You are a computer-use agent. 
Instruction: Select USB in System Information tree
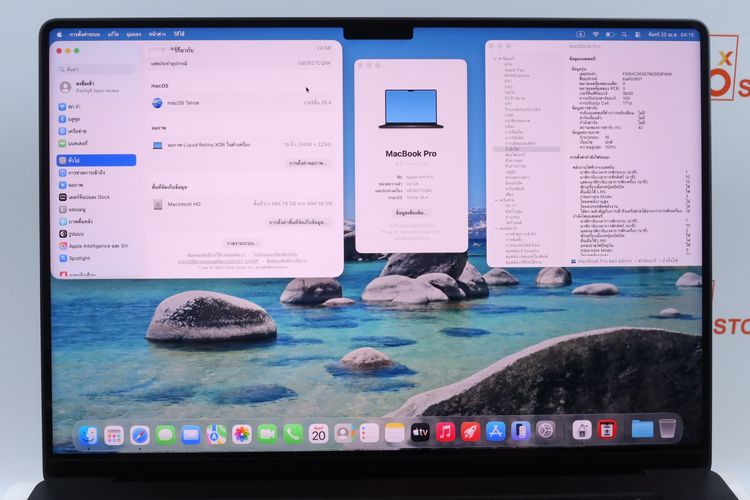pos(508,115)
